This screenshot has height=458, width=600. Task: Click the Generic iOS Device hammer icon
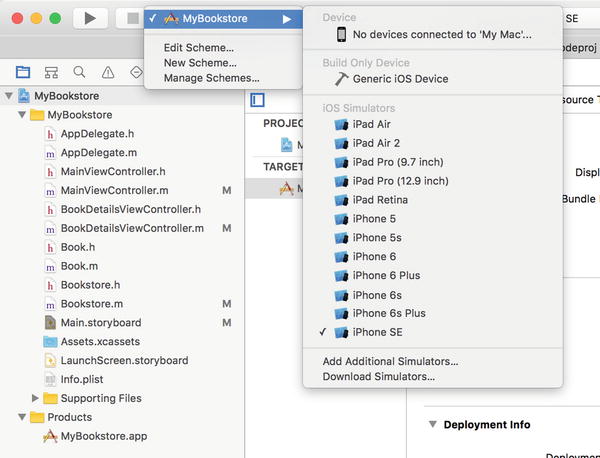(x=341, y=79)
